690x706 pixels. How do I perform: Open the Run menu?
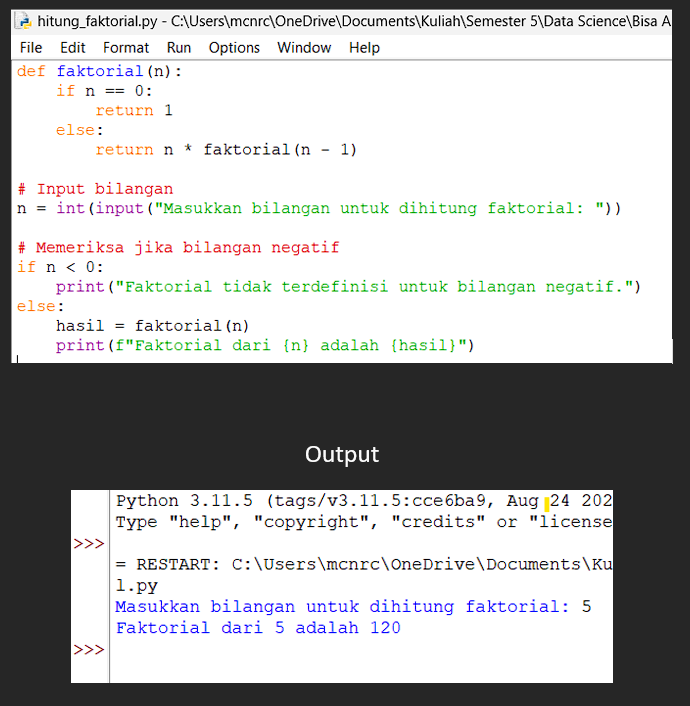pyautogui.click(x=179, y=47)
